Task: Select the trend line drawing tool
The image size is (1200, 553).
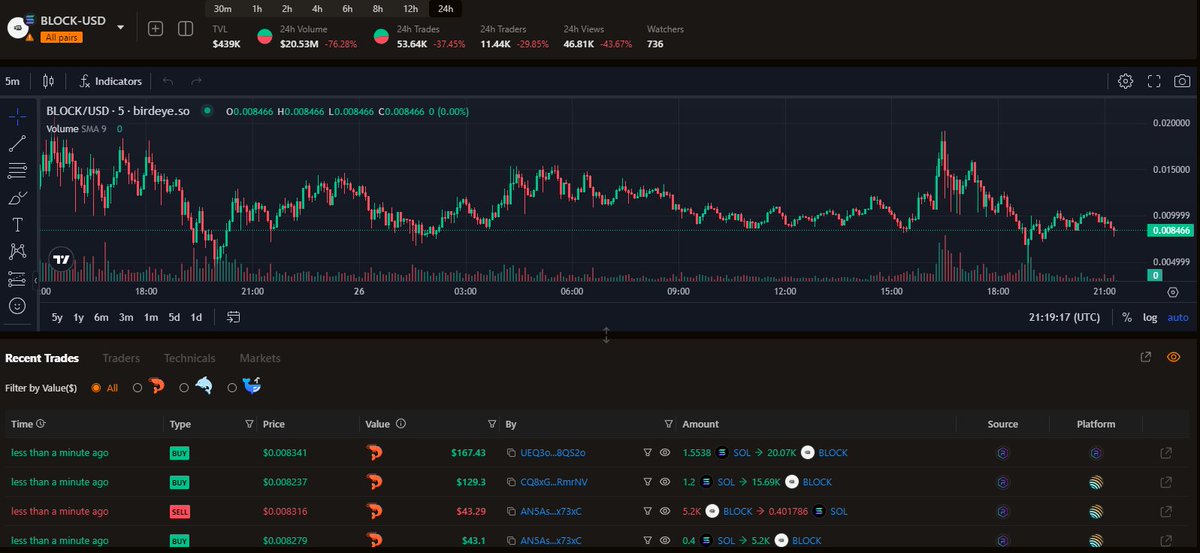Action: pos(17,145)
